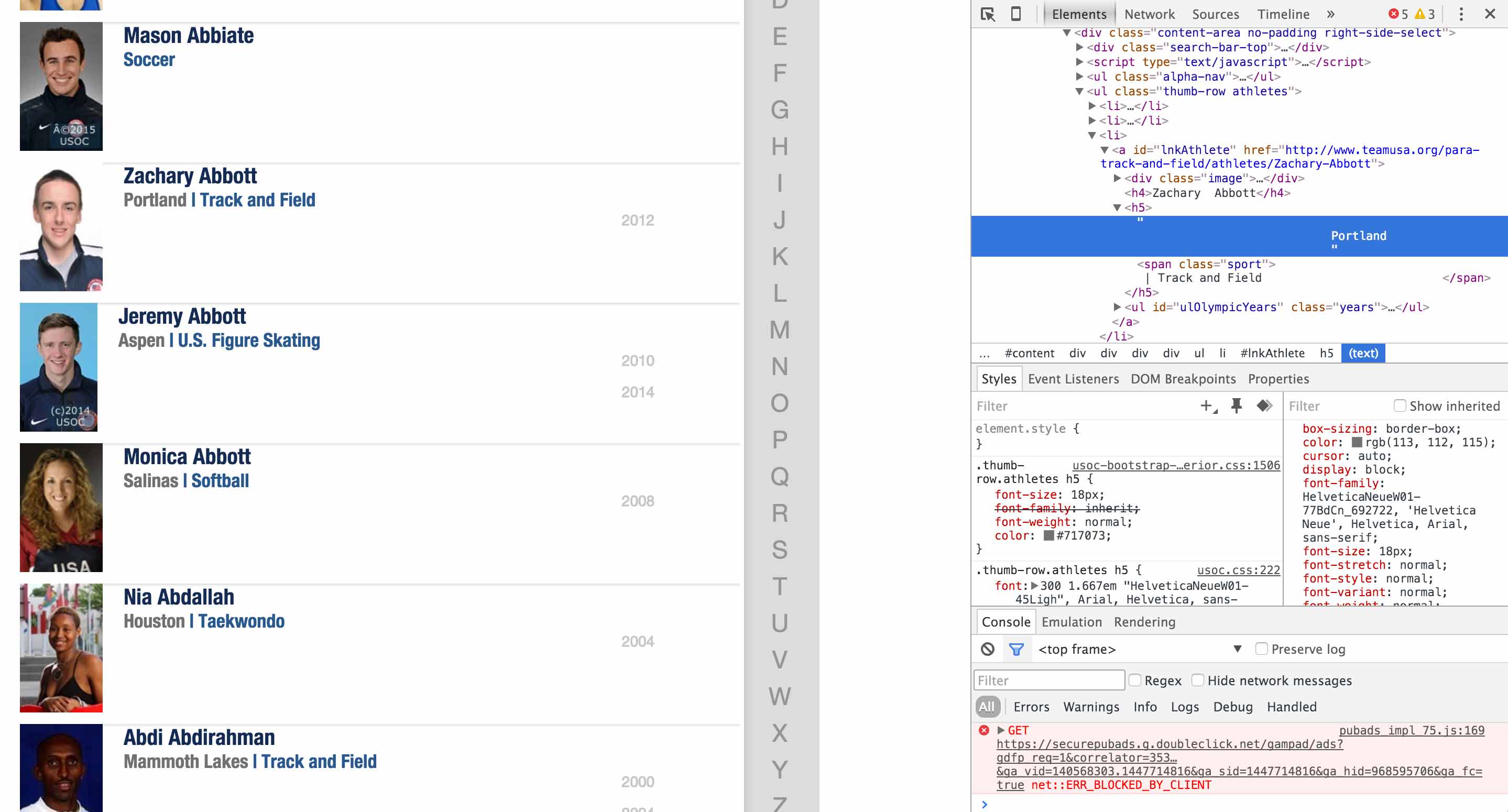Image resolution: width=1508 pixels, height=812 pixels.
Task: Select #lnkAthlete in the breadcrumb bar
Action: pos(1272,353)
